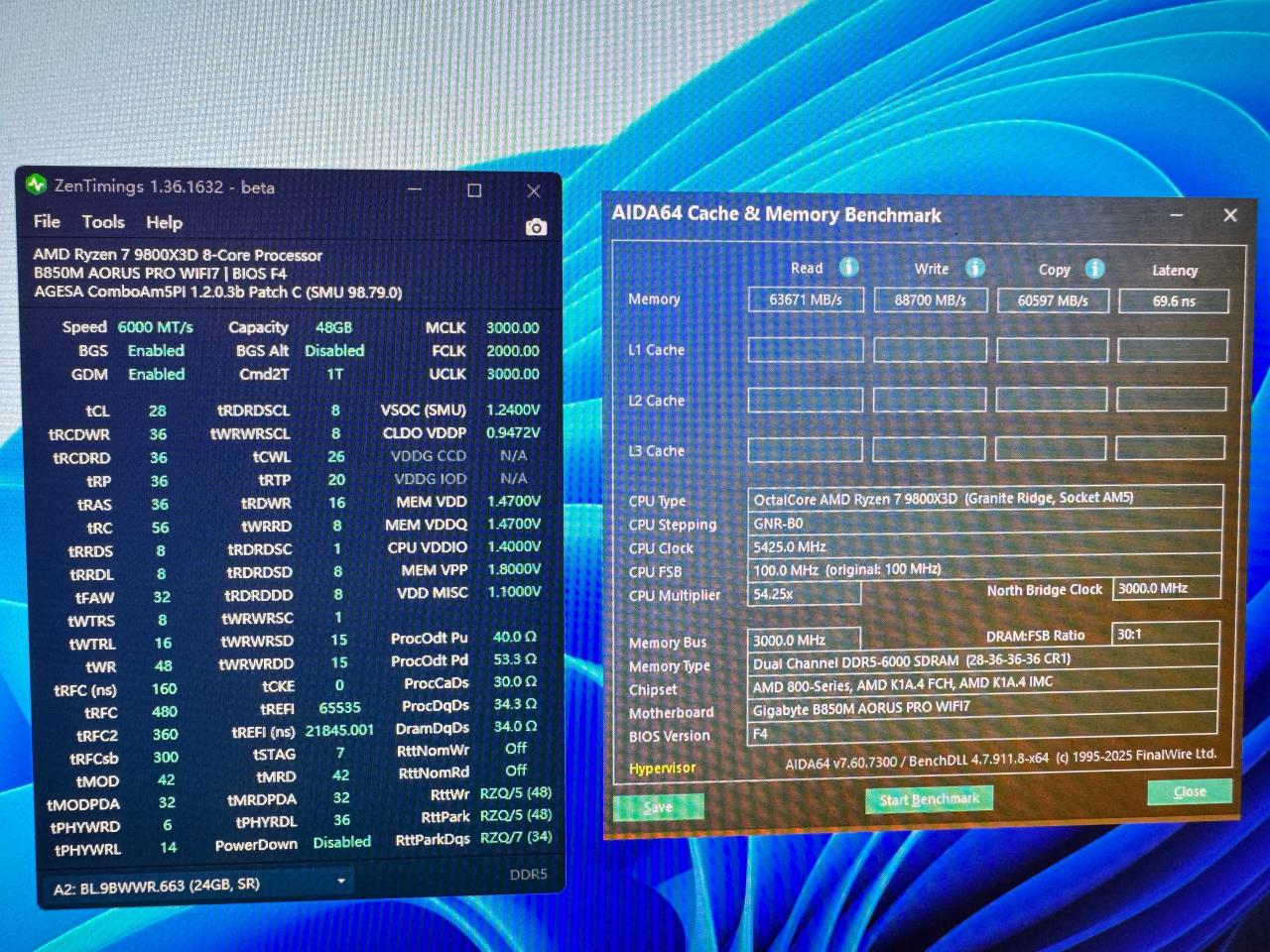
Task: Click the yellow Hypervisor label
Action: (662, 768)
